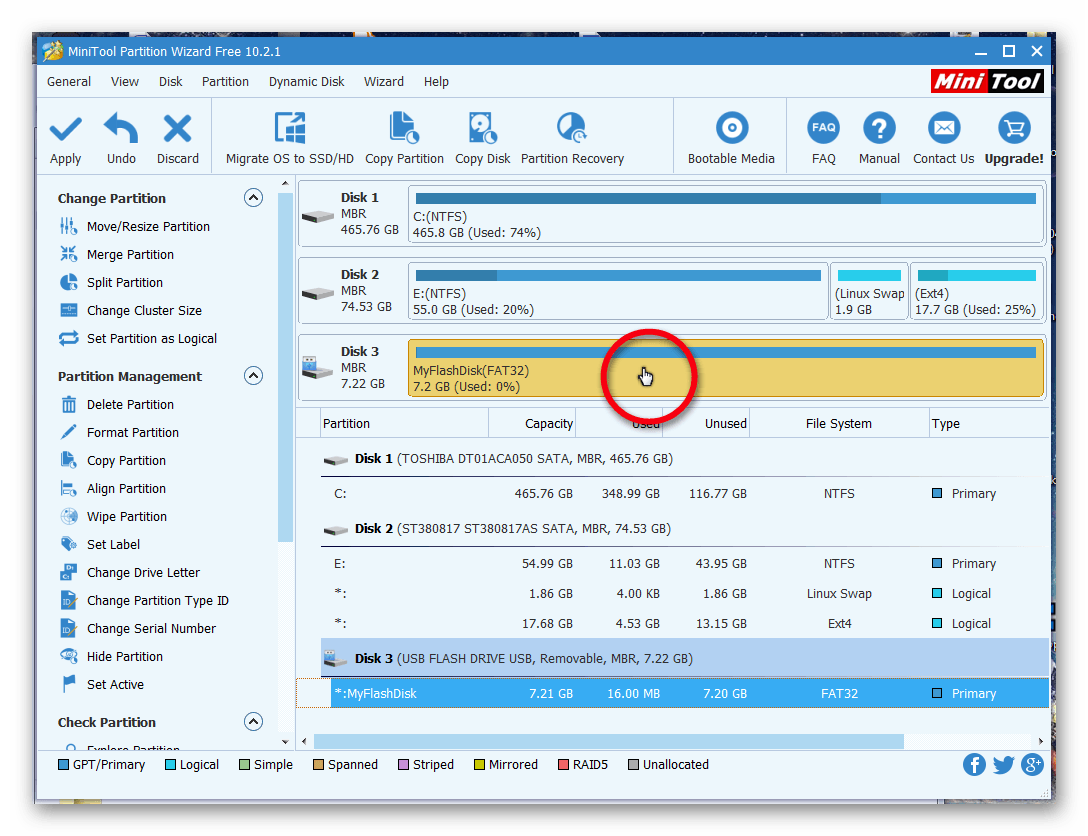The height and width of the screenshot is (836, 1088).
Task: Open the Wizard menu
Action: click(x=384, y=82)
